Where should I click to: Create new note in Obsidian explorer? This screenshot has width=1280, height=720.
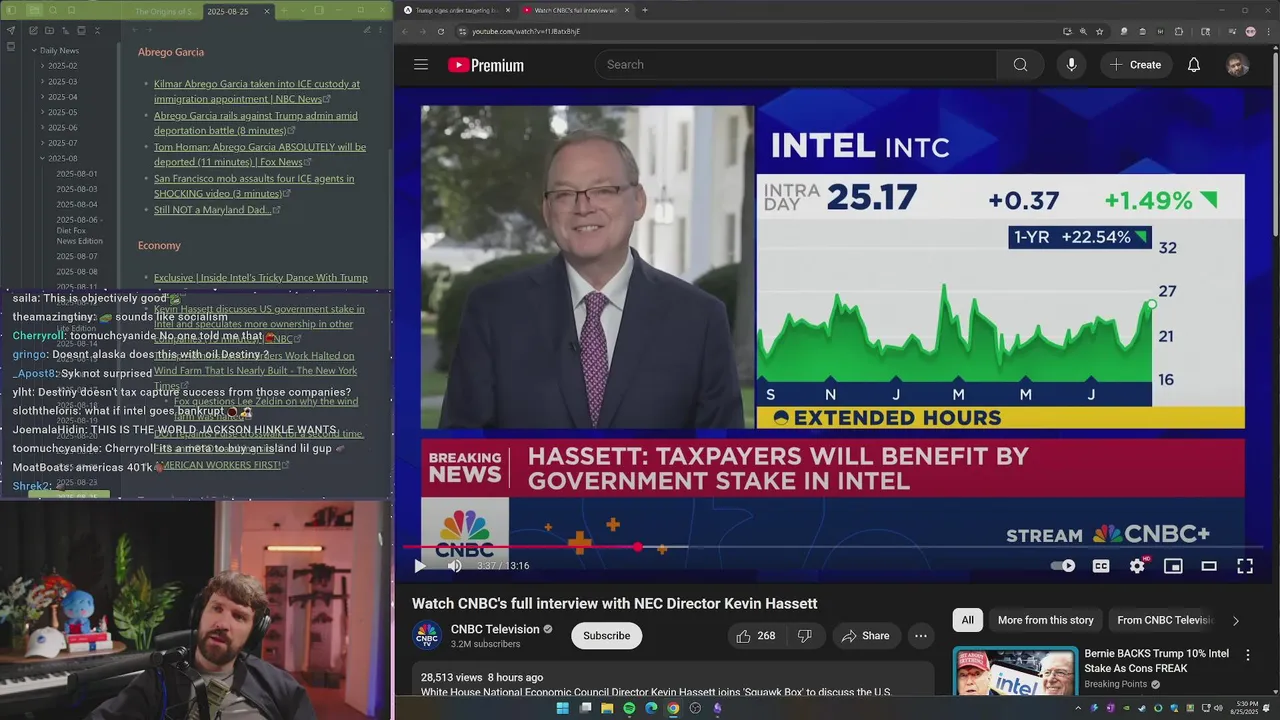33,31
